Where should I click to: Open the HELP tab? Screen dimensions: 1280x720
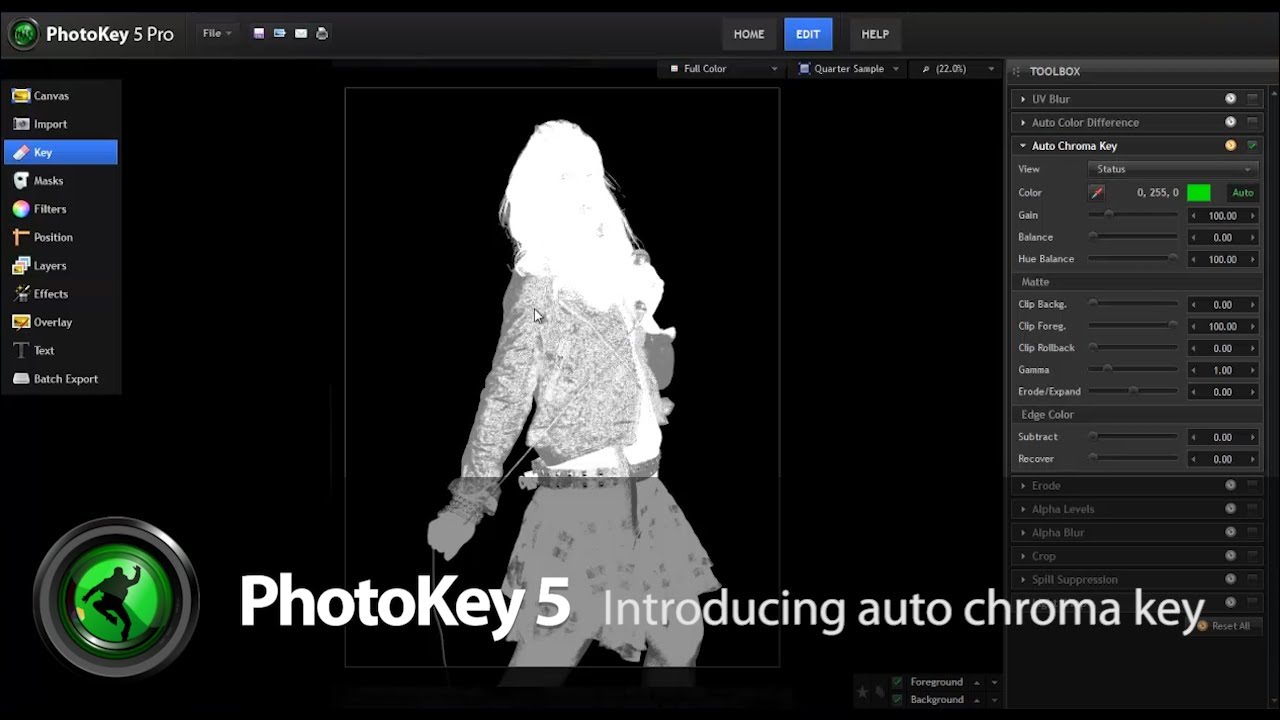tap(875, 34)
